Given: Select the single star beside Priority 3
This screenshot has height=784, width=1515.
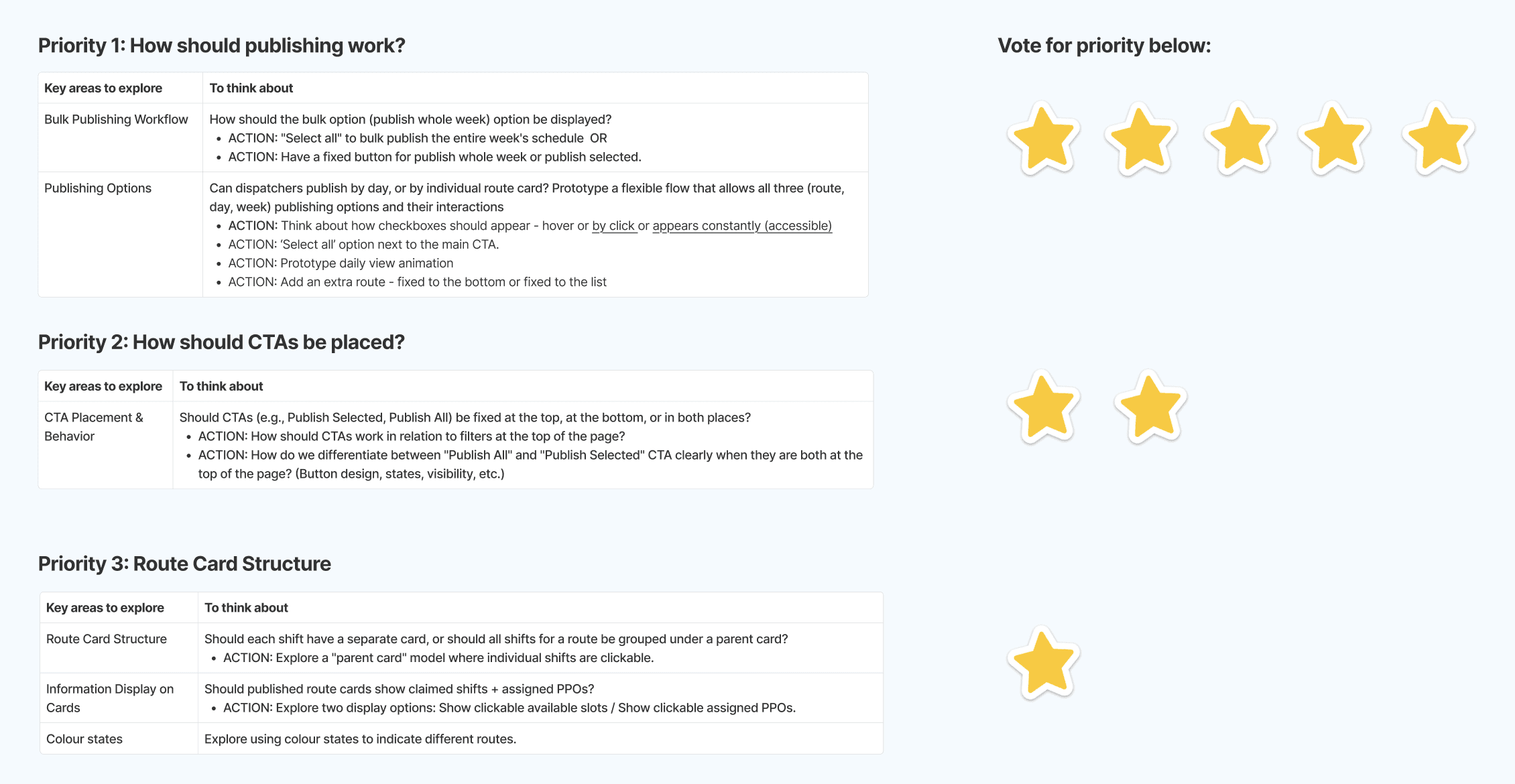Looking at the screenshot, I should click(x=1044, y=663).
